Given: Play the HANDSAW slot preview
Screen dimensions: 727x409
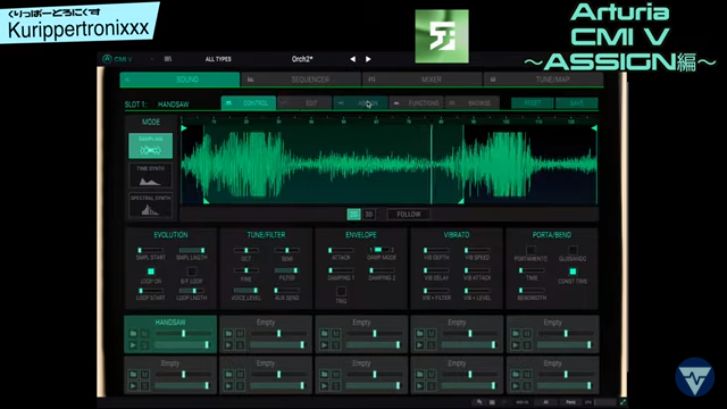Looking at the screenshot, I should (x=133, y=345).
